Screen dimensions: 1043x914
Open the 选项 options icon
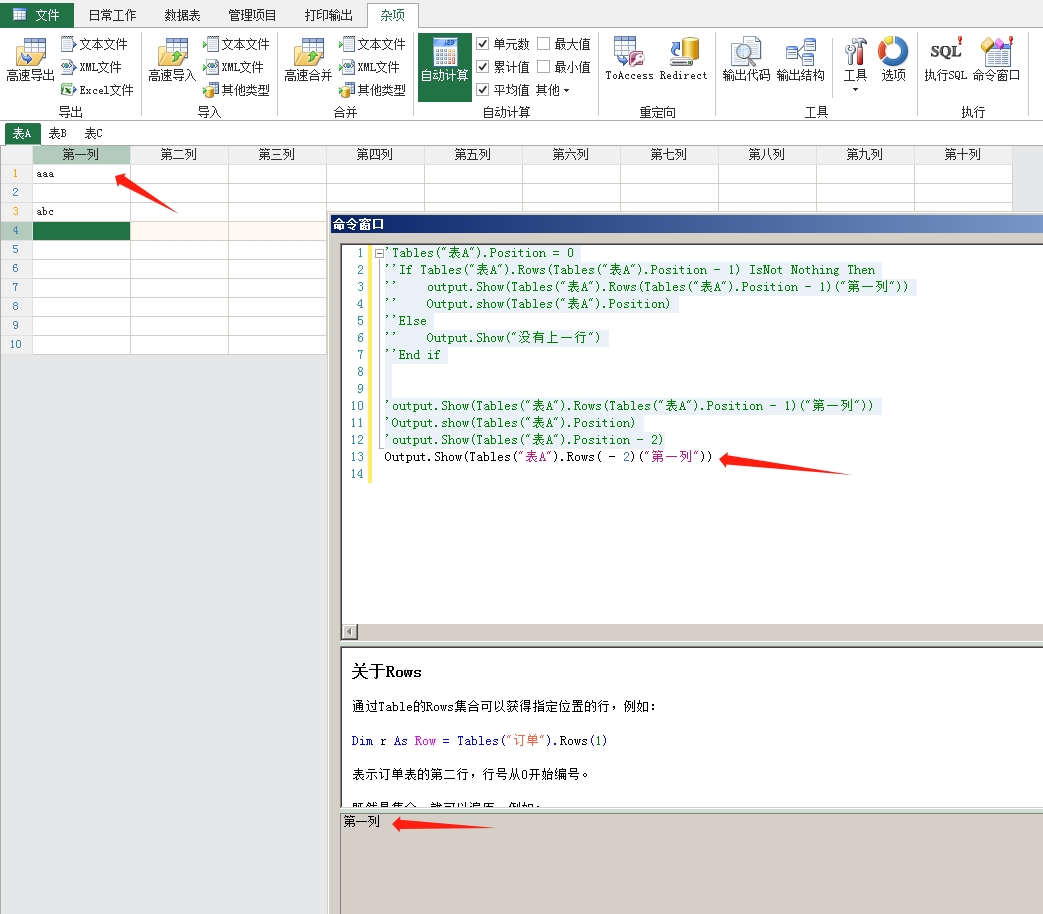coord(893,60)
